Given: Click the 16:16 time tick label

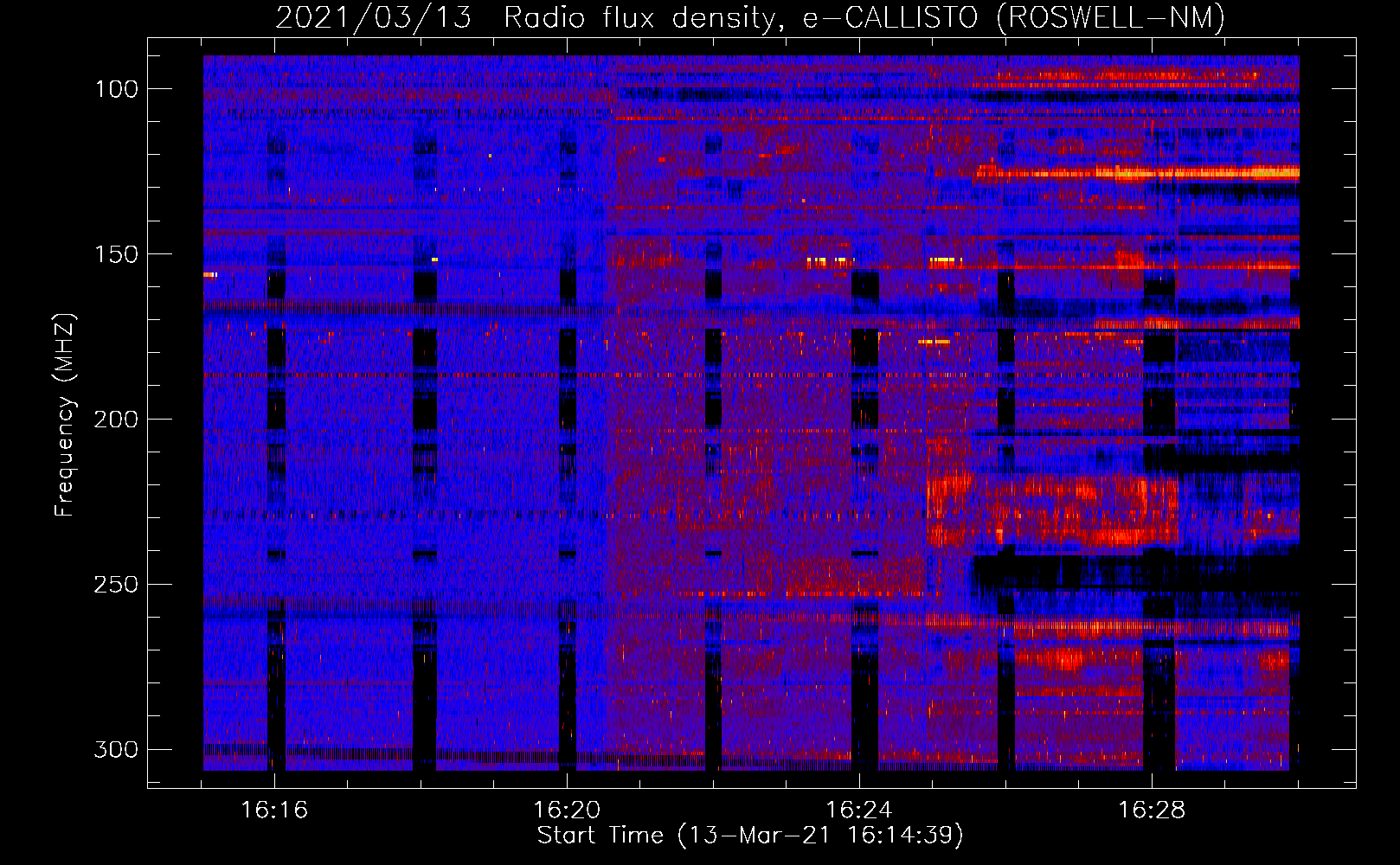Looking at the screenshot, I should (x=274, y=811).
